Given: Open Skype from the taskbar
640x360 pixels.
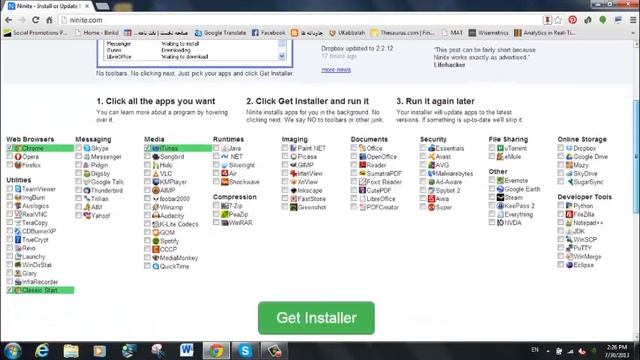Looking at the screenshot, I should tap(245, 351).
